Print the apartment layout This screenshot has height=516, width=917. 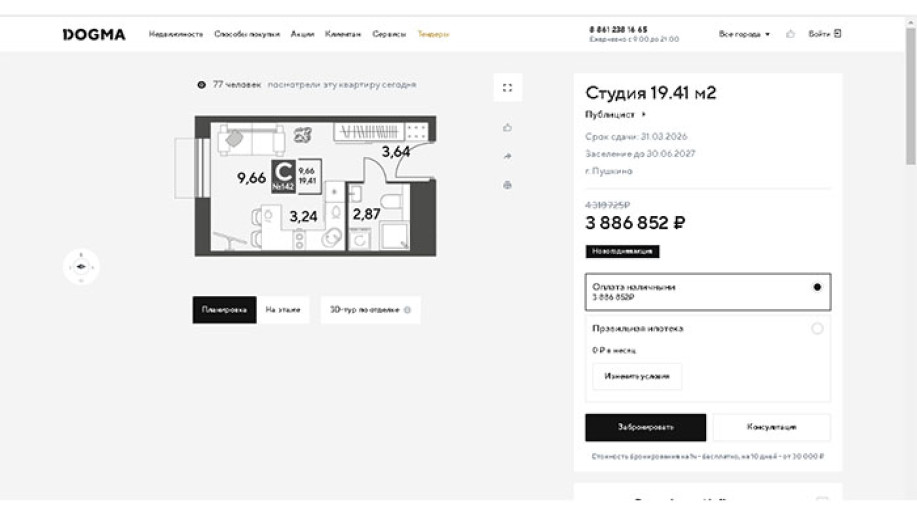(x=507, y=185)
